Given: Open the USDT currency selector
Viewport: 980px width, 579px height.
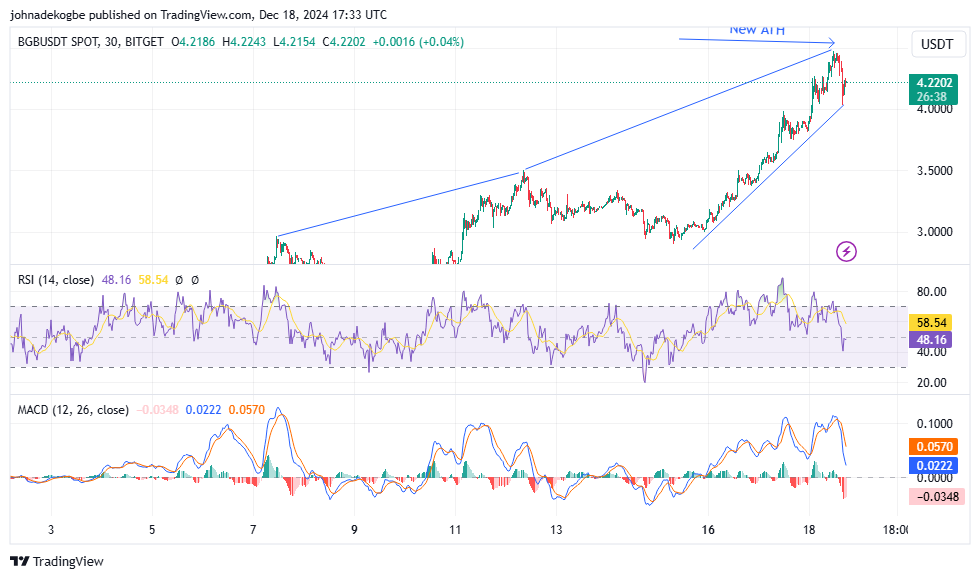Looking at the screenshot, I should click(937, 44).
